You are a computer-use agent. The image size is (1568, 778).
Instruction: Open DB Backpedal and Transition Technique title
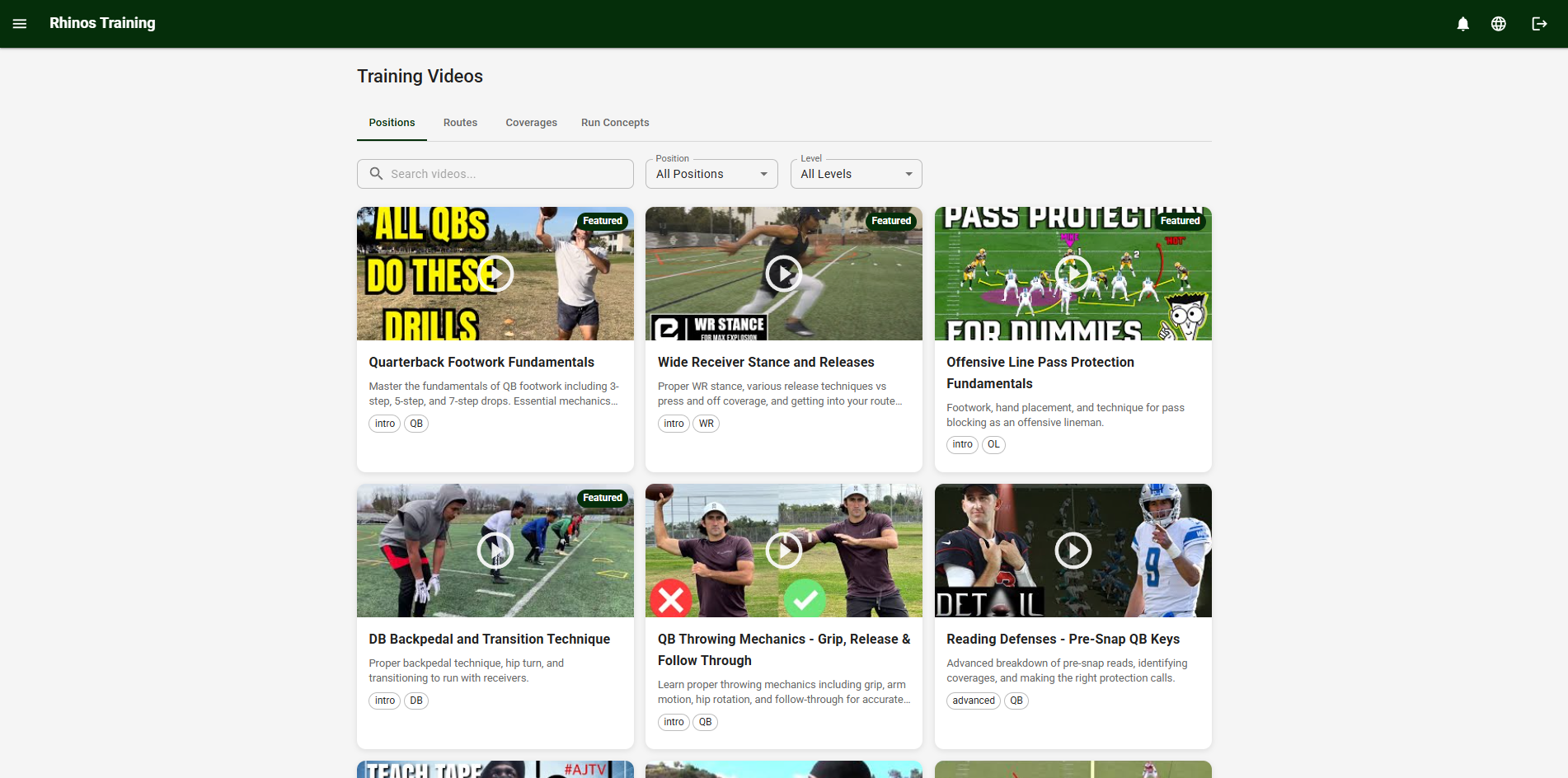point(490,640)
